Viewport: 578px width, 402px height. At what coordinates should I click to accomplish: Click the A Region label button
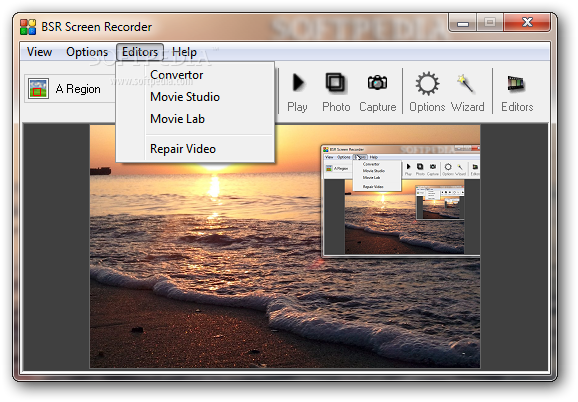click(x=78, y=89)
